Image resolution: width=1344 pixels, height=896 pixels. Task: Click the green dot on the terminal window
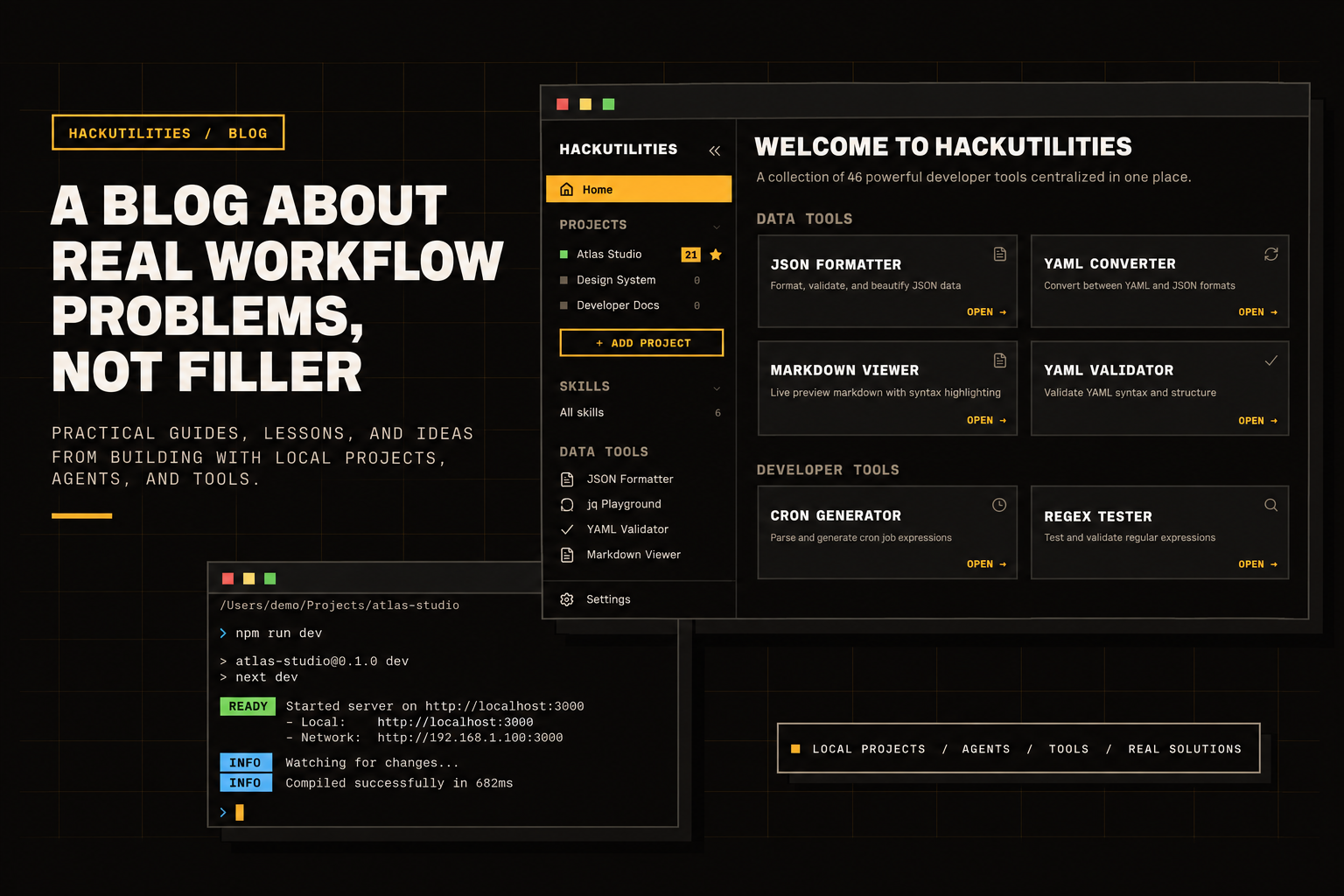click(x=270, y=578)
